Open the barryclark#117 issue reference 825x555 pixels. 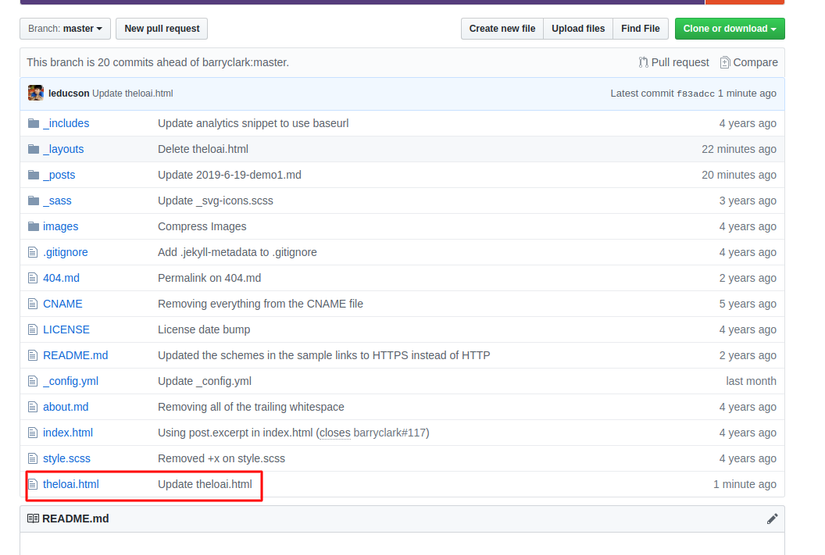click(x=389, y=432)
